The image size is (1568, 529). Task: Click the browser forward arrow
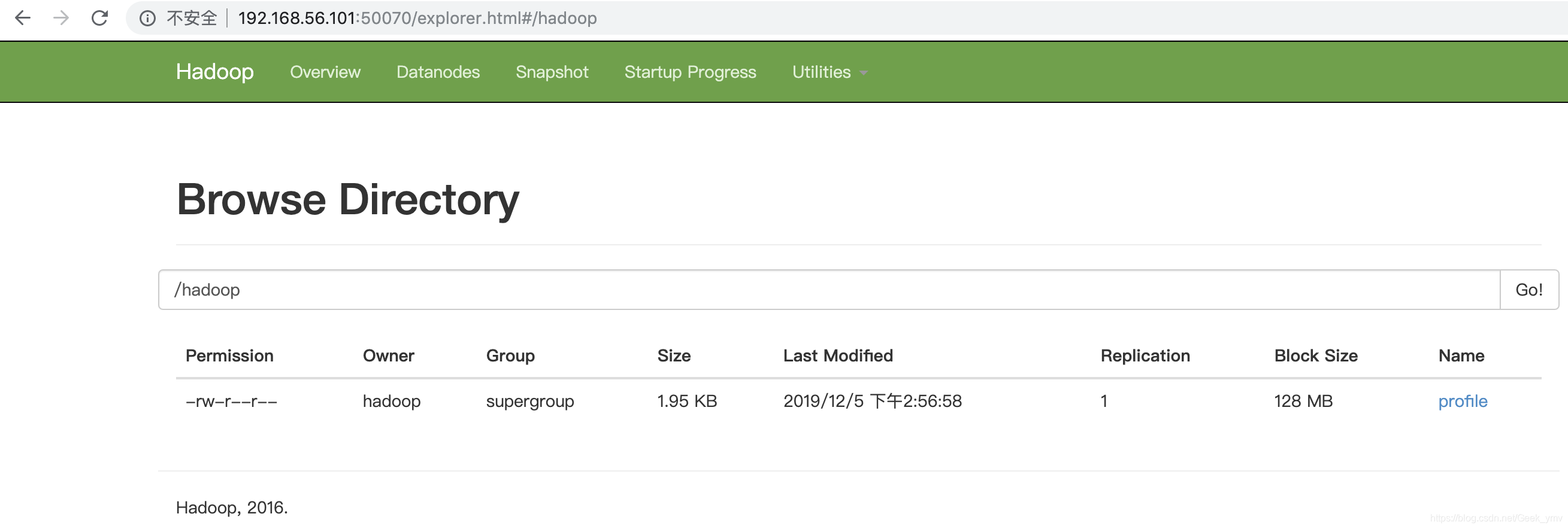[x=61, y=18]
